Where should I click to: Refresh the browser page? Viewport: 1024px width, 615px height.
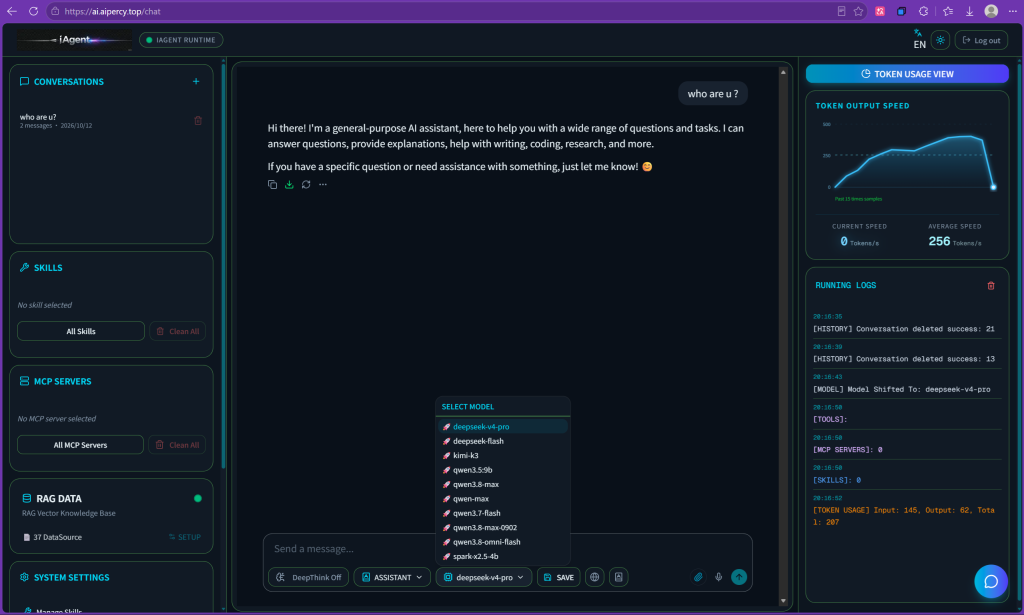[x=33, y=11]
